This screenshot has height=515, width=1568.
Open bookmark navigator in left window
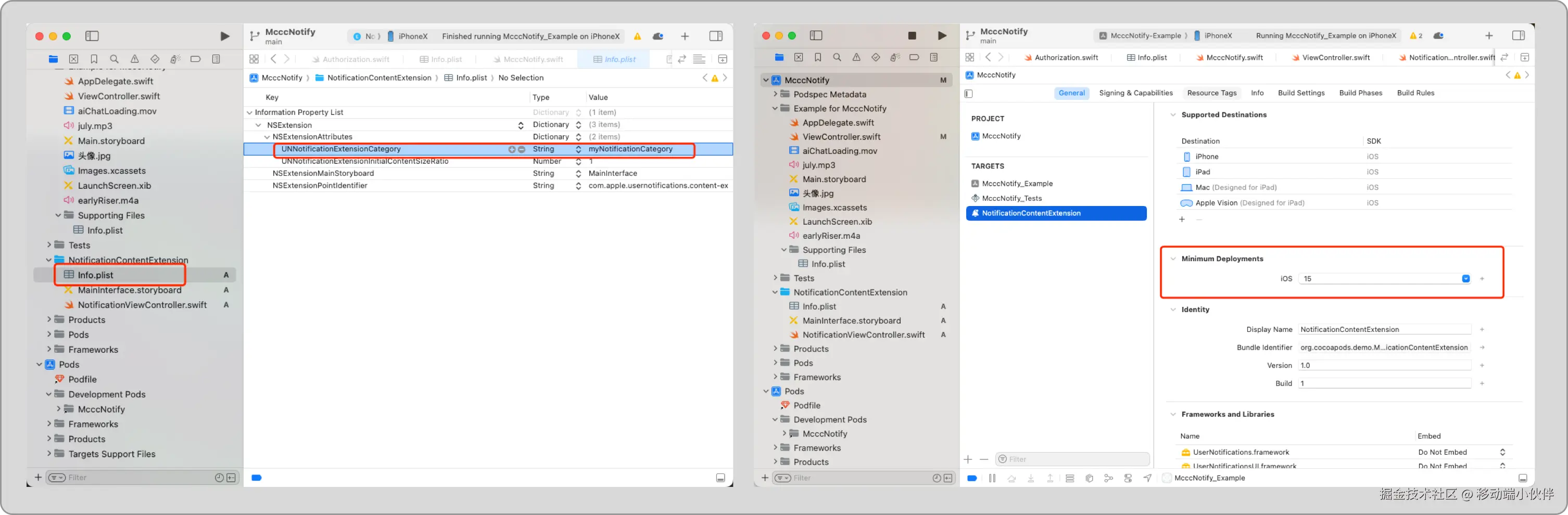pyautogui.click(x=94, y=59)
